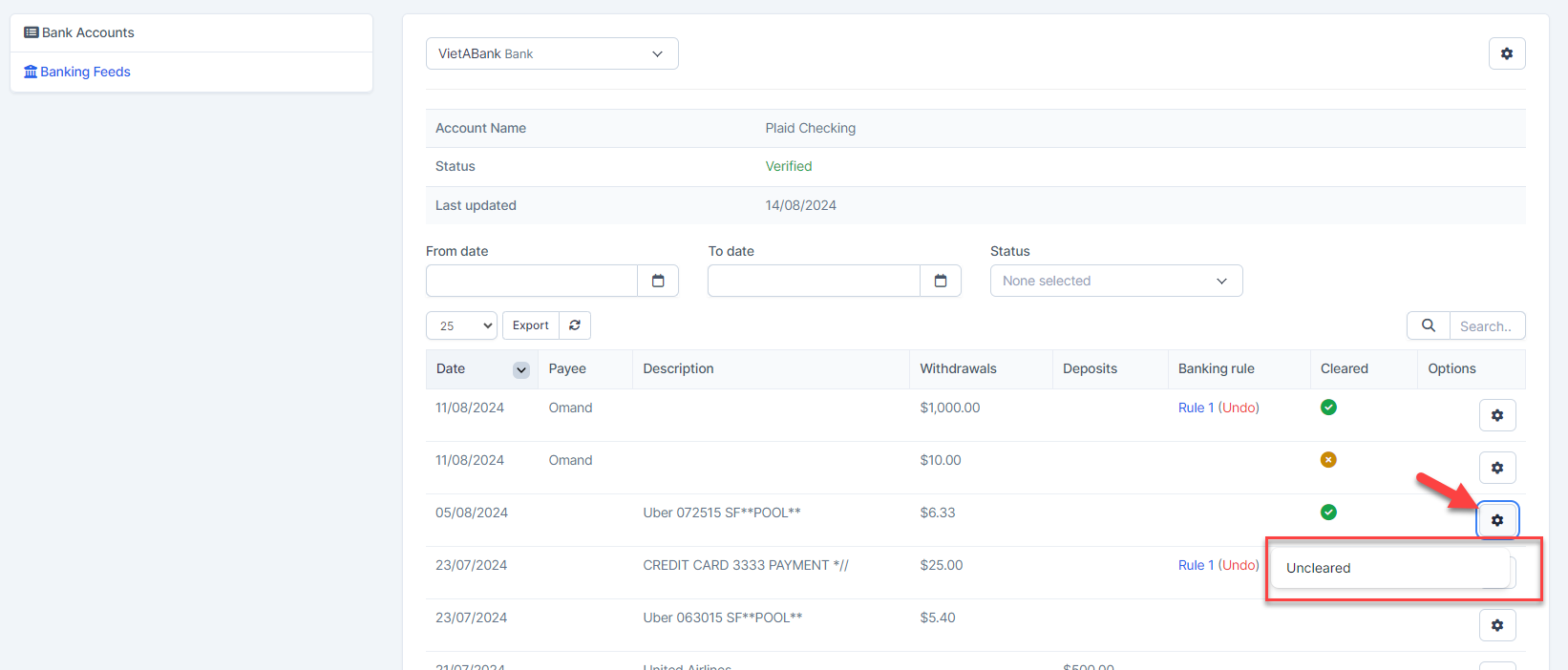Image resolution: width=1568 pixels, height=670 pixels.
Task: Click orange uncleared icon on $10.00 row
Action: (1327, 460)
